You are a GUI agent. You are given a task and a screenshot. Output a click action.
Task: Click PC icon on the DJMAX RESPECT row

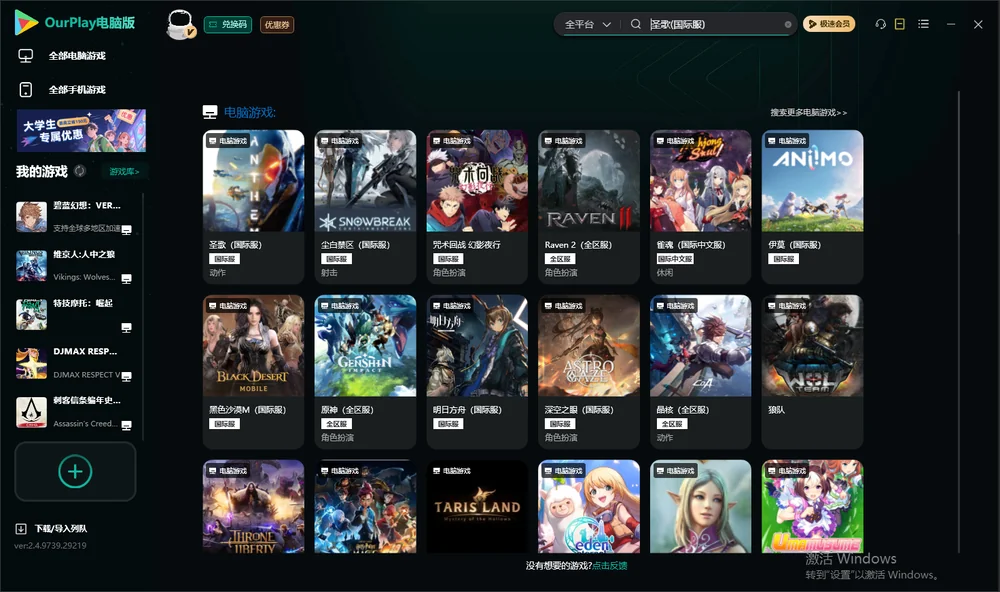[x=126, y=376]
